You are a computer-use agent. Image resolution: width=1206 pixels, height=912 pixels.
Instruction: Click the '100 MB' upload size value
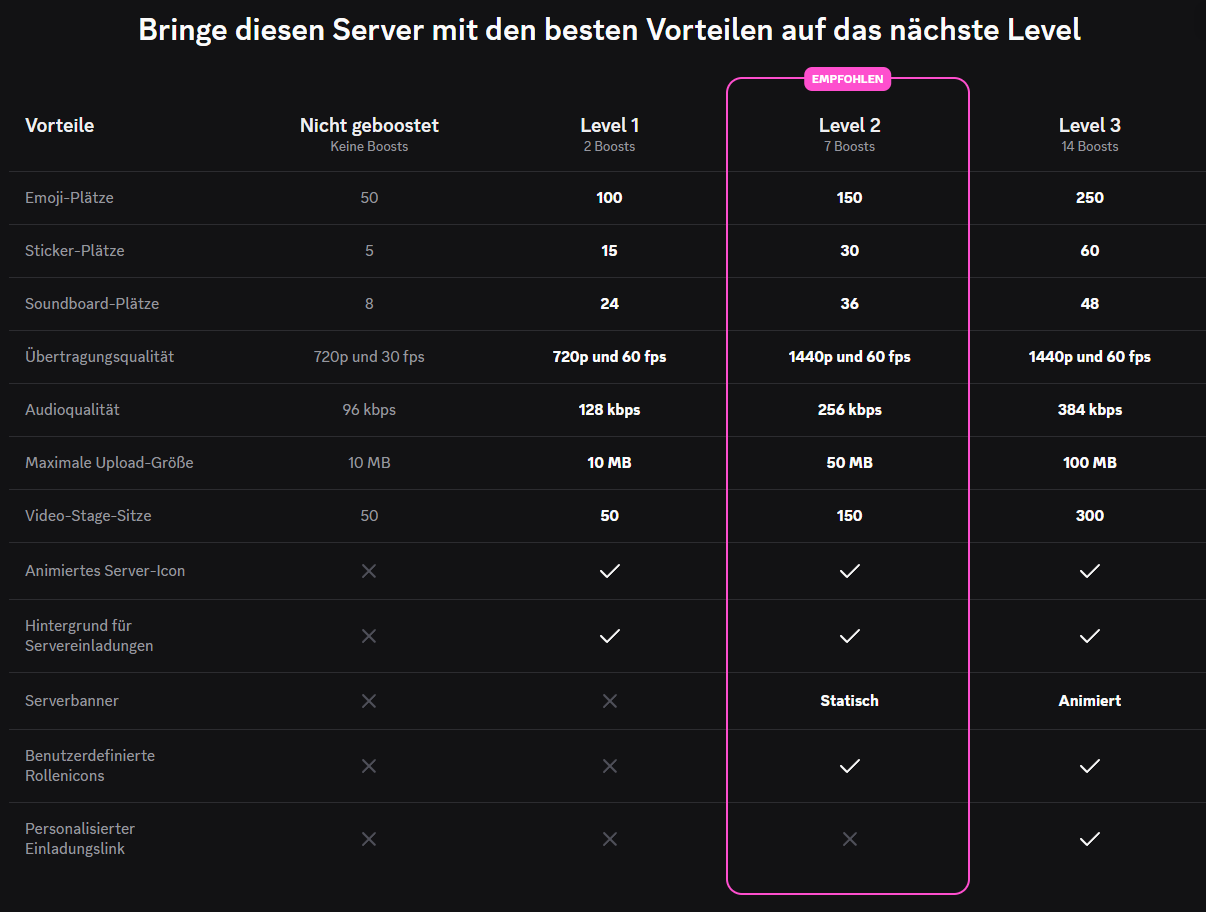(1090, 463)
